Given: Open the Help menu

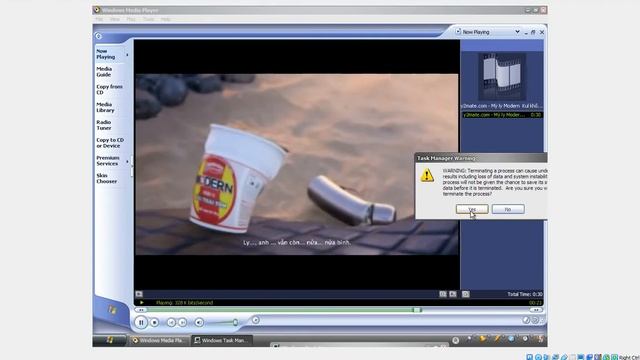Looking at the screenshot, I should 165,19.
